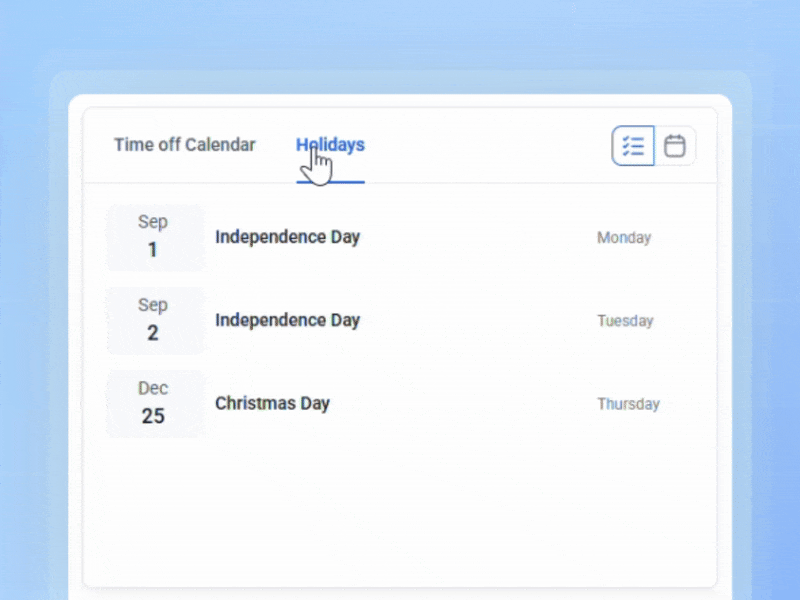The width and height of the screenshot is (800, 600).
Task: Click the Sep label above day 2
Action: coord(153,305)
